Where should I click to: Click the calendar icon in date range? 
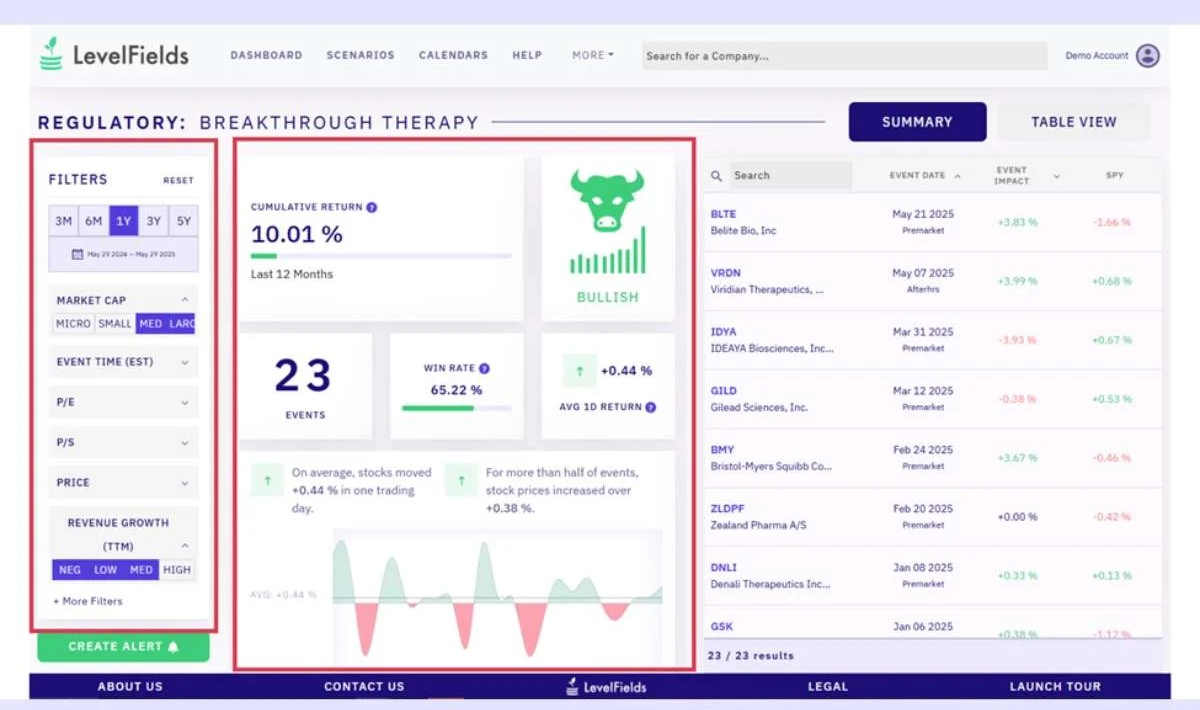[x=77, y=255]
